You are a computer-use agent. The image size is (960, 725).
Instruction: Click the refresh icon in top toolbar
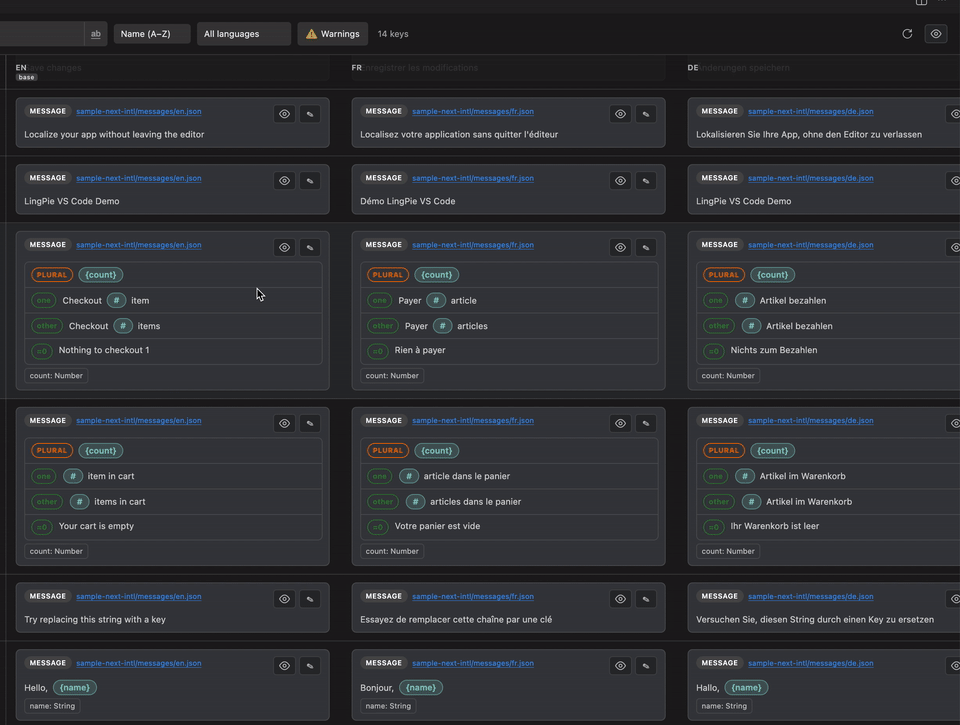coord(907,34)
